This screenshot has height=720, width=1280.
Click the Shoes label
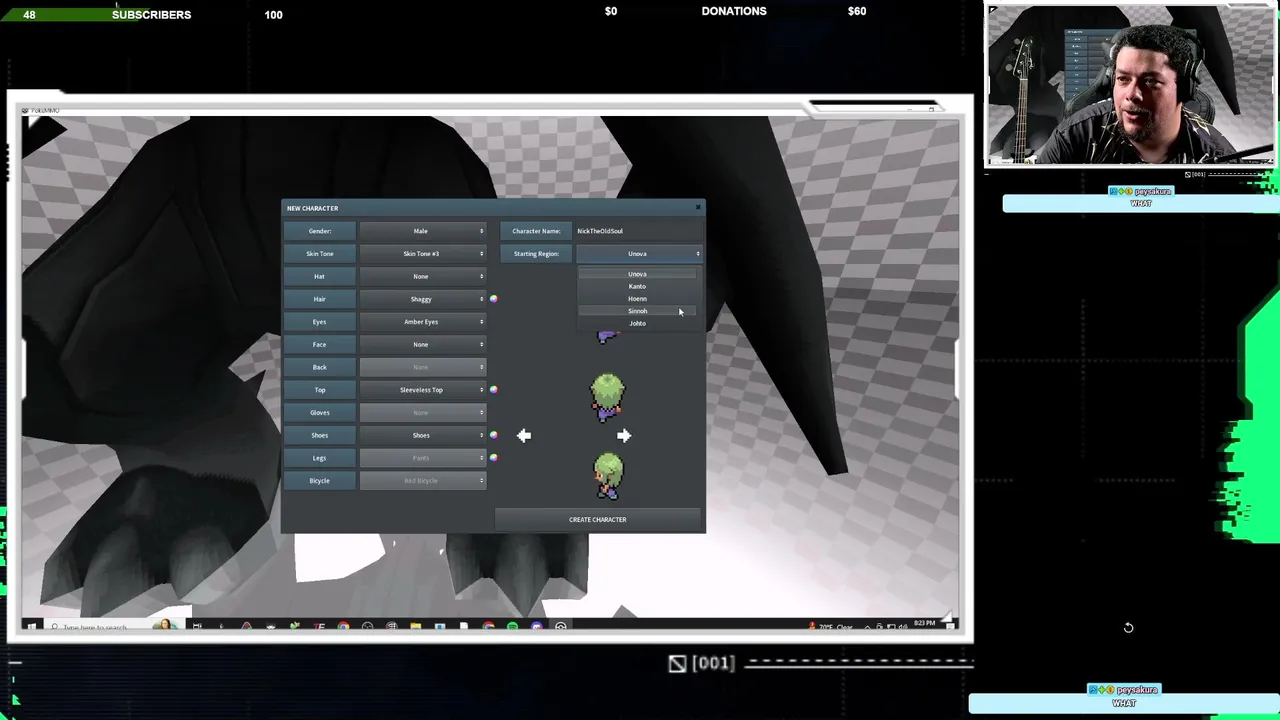pyautogui.click(x=320, y=435)
